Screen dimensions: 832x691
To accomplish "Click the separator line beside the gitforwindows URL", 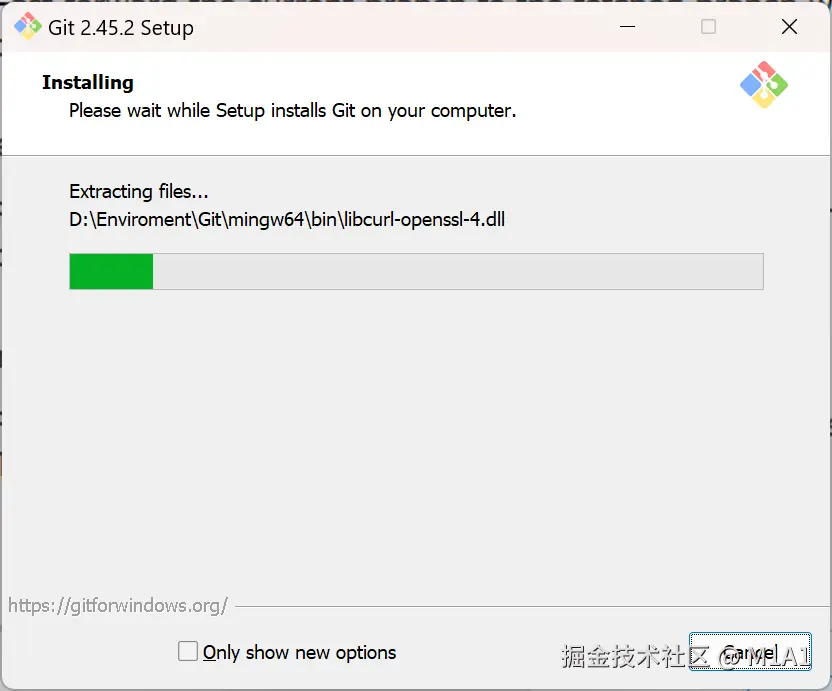I will coord(533,606).
